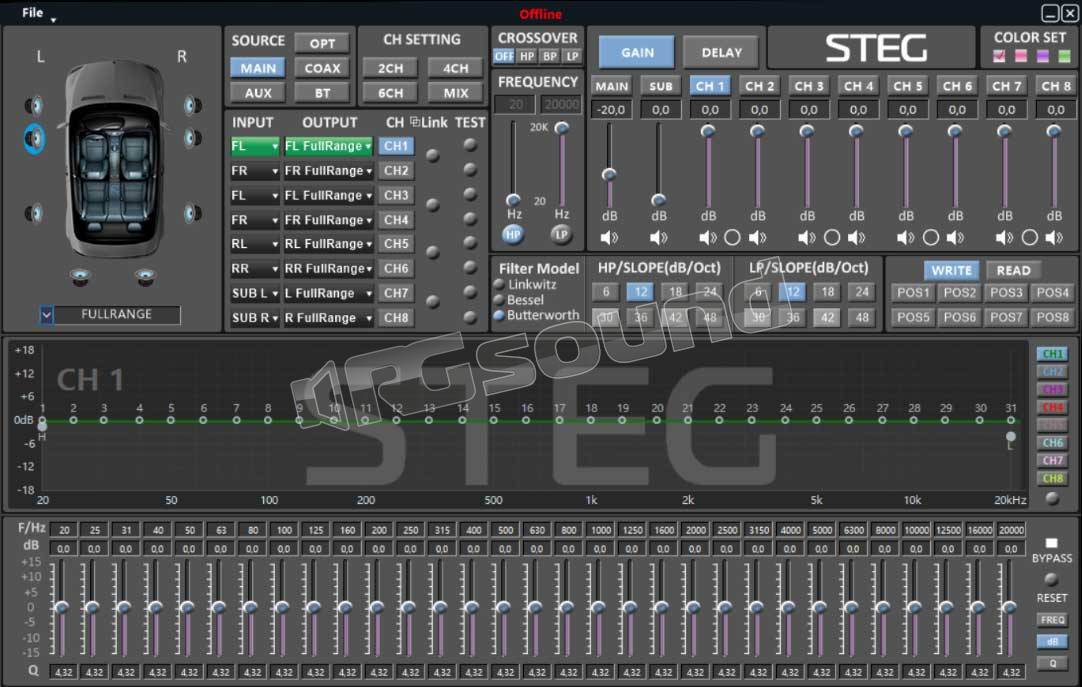Click EQ point 15 on the graph
The image size is (1082, 687).
click(494, 419)
